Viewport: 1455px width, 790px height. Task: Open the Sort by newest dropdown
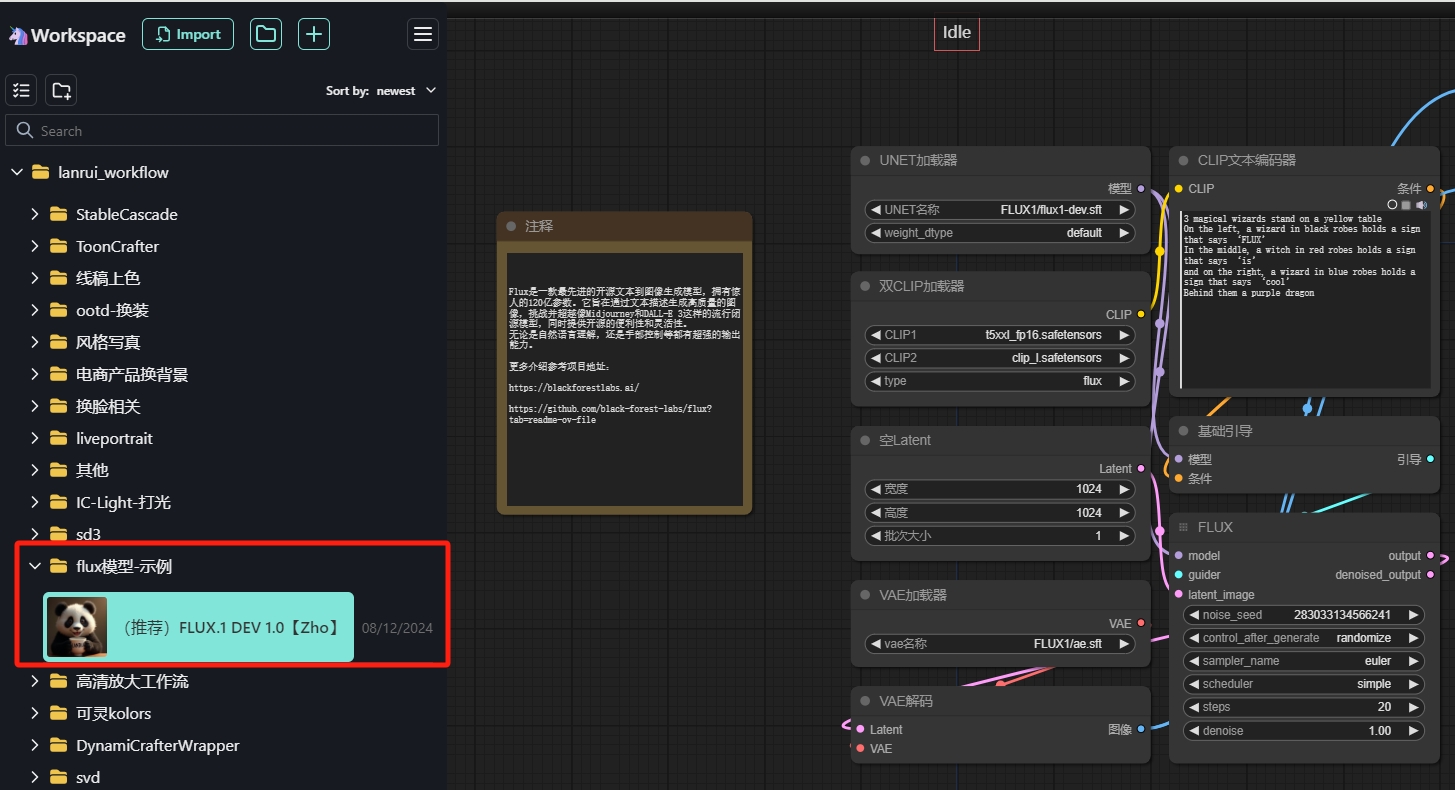(x=381, y=90)
